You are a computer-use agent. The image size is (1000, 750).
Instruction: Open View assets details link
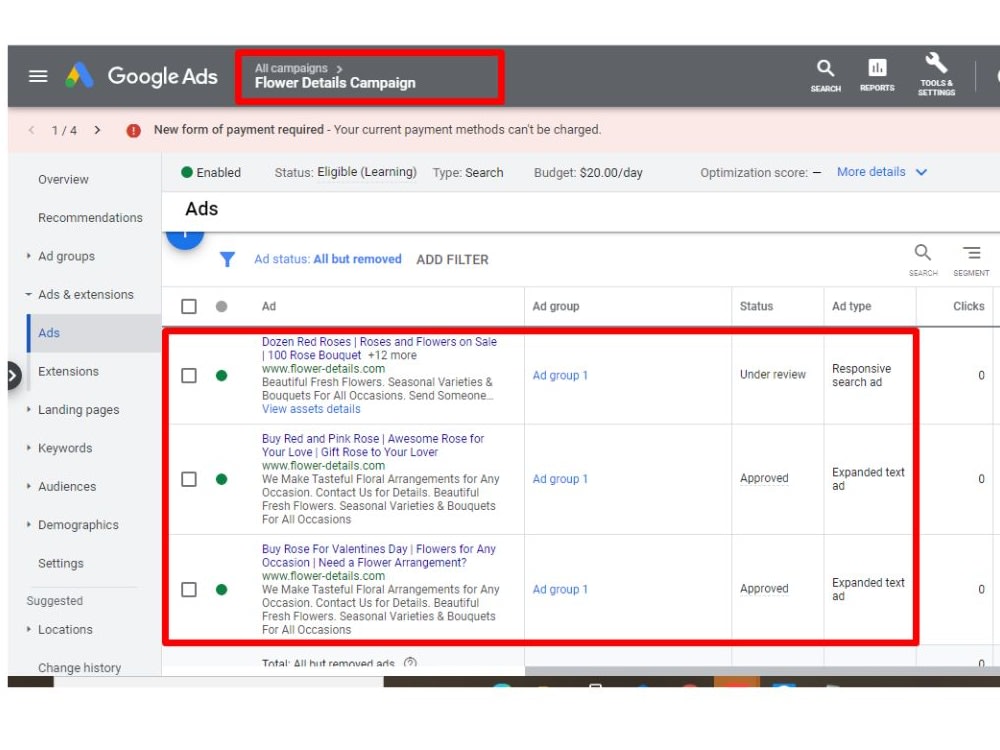(x=311, y=409)
